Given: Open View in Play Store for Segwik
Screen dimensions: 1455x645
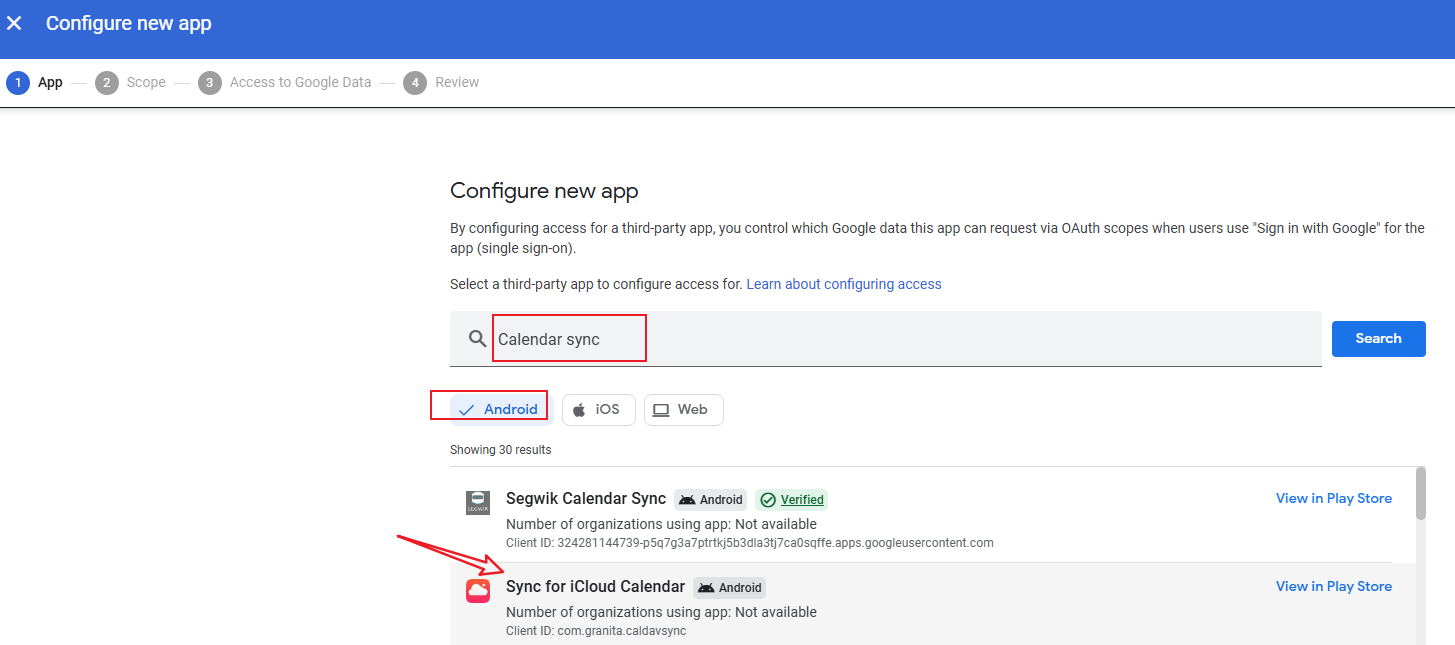Looking at the screenshot, I should [x=1333, y=498].
